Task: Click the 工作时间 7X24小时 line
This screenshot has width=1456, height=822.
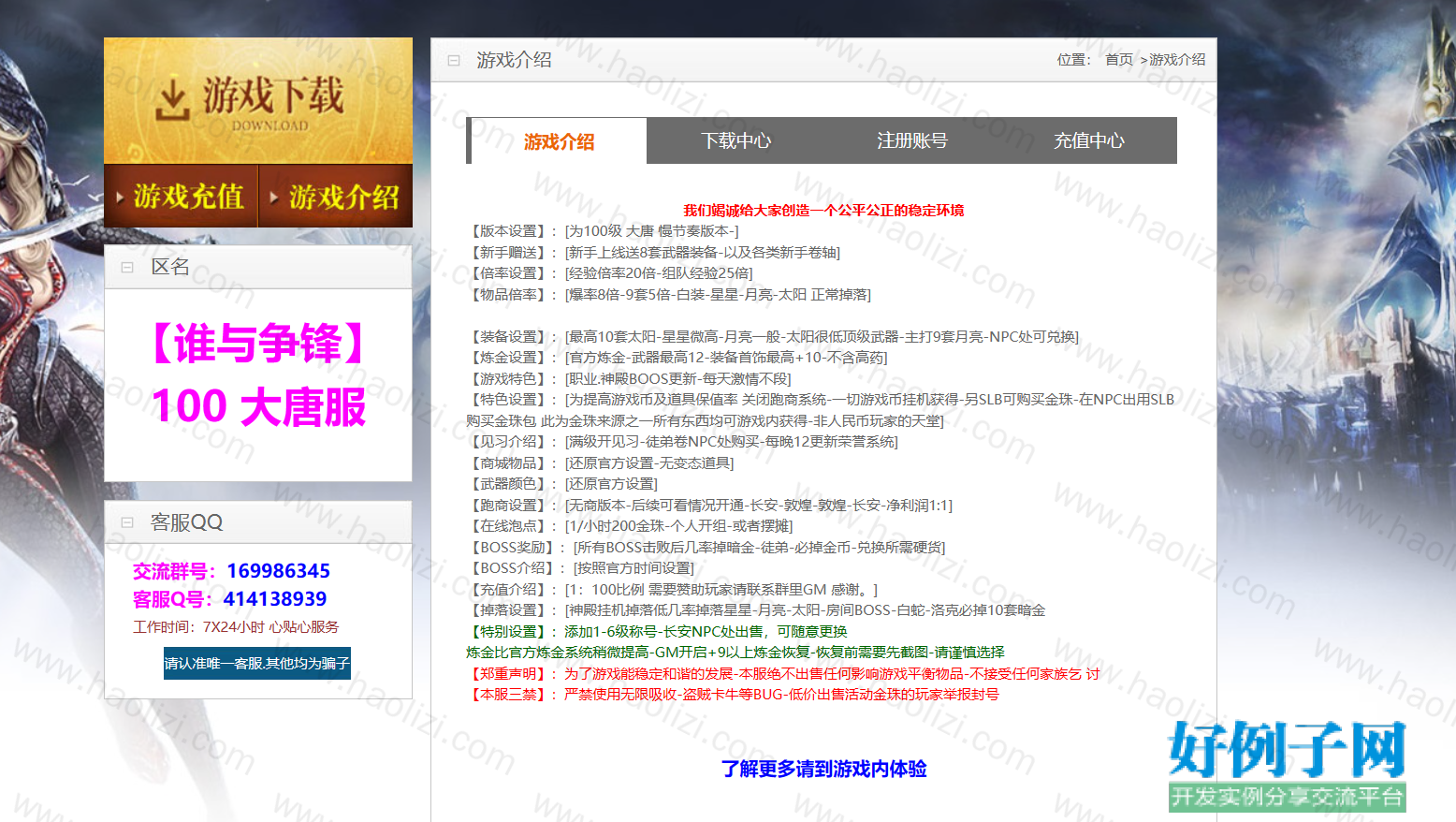Action: click(236, 627)
